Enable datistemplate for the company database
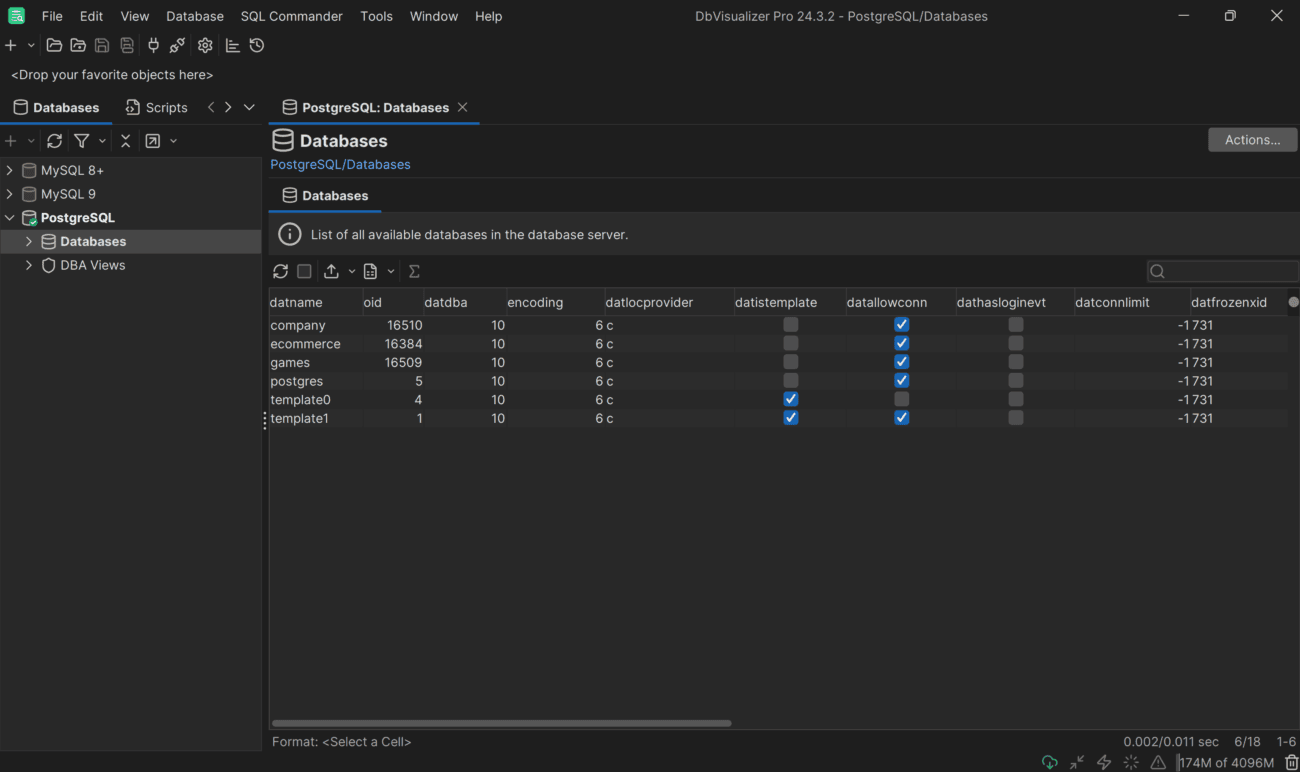1300x772 pixels. 790,324
